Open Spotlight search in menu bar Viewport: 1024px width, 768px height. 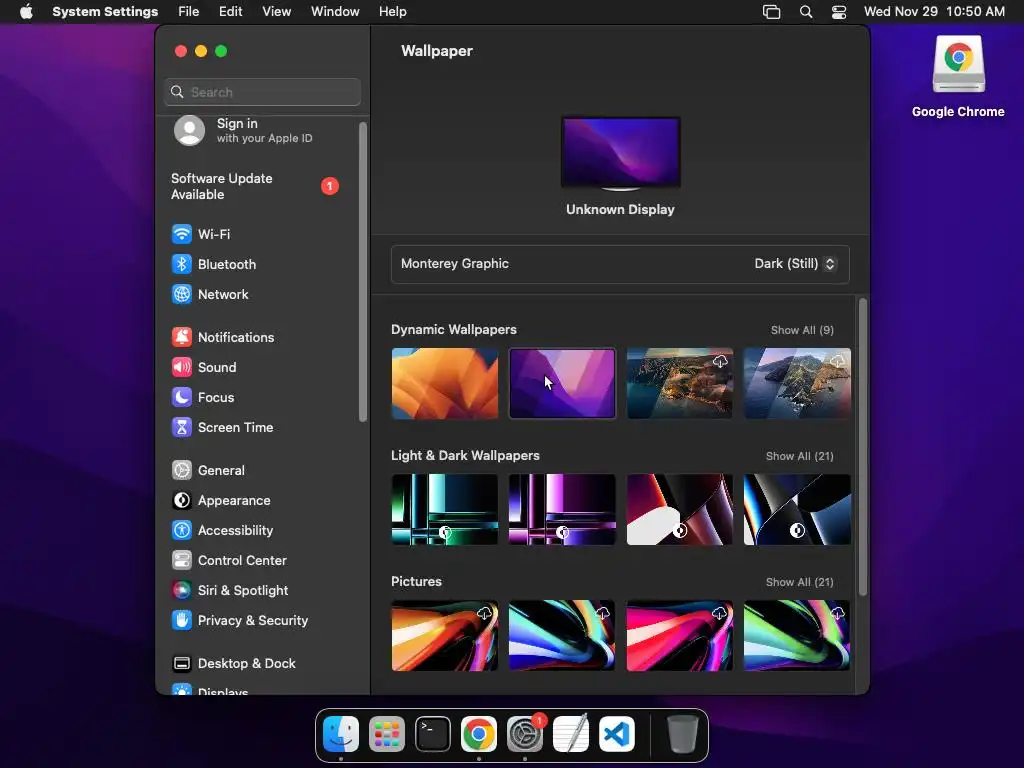click(806, 12)
